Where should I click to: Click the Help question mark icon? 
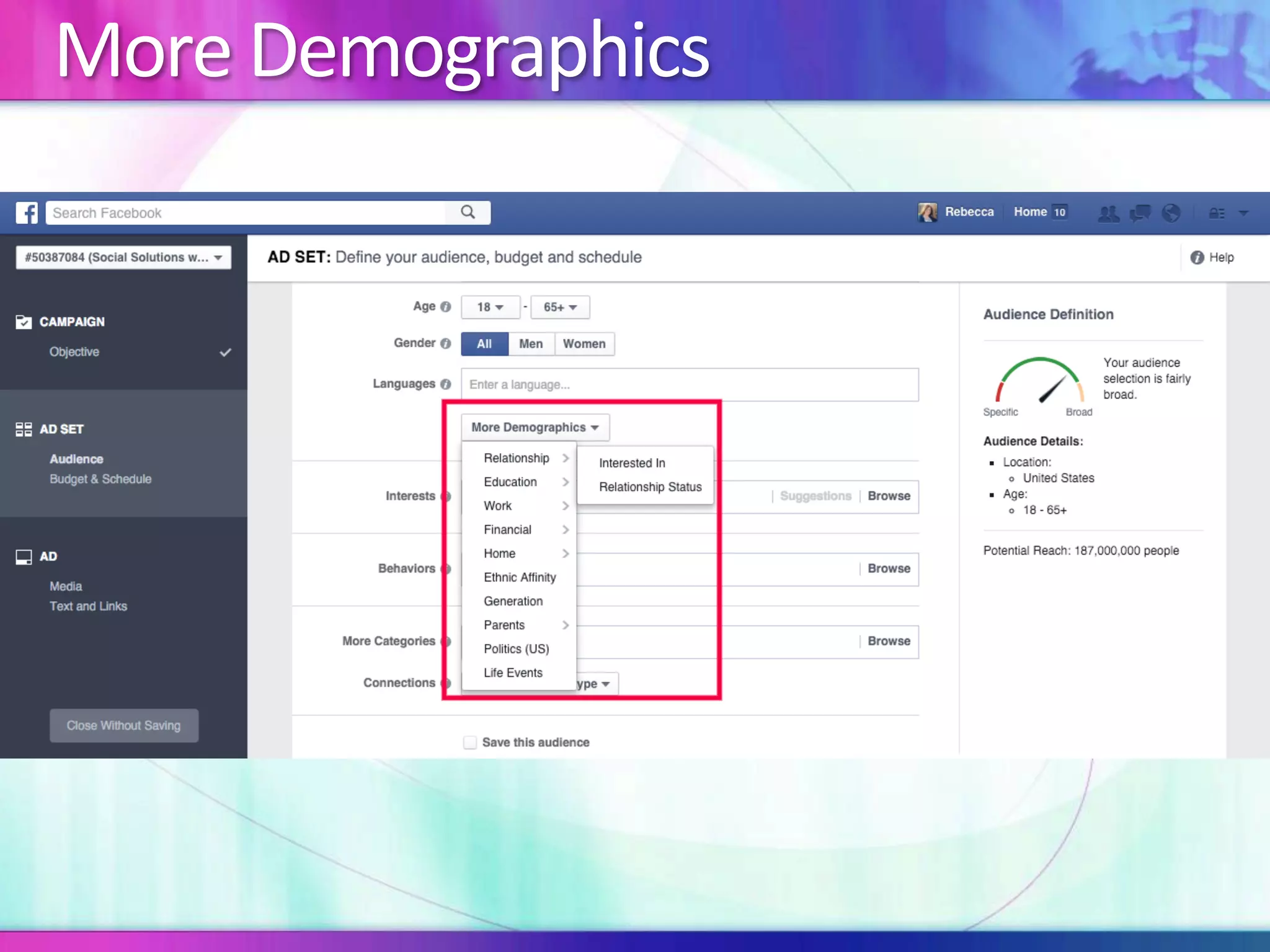tap(1197, 257)
